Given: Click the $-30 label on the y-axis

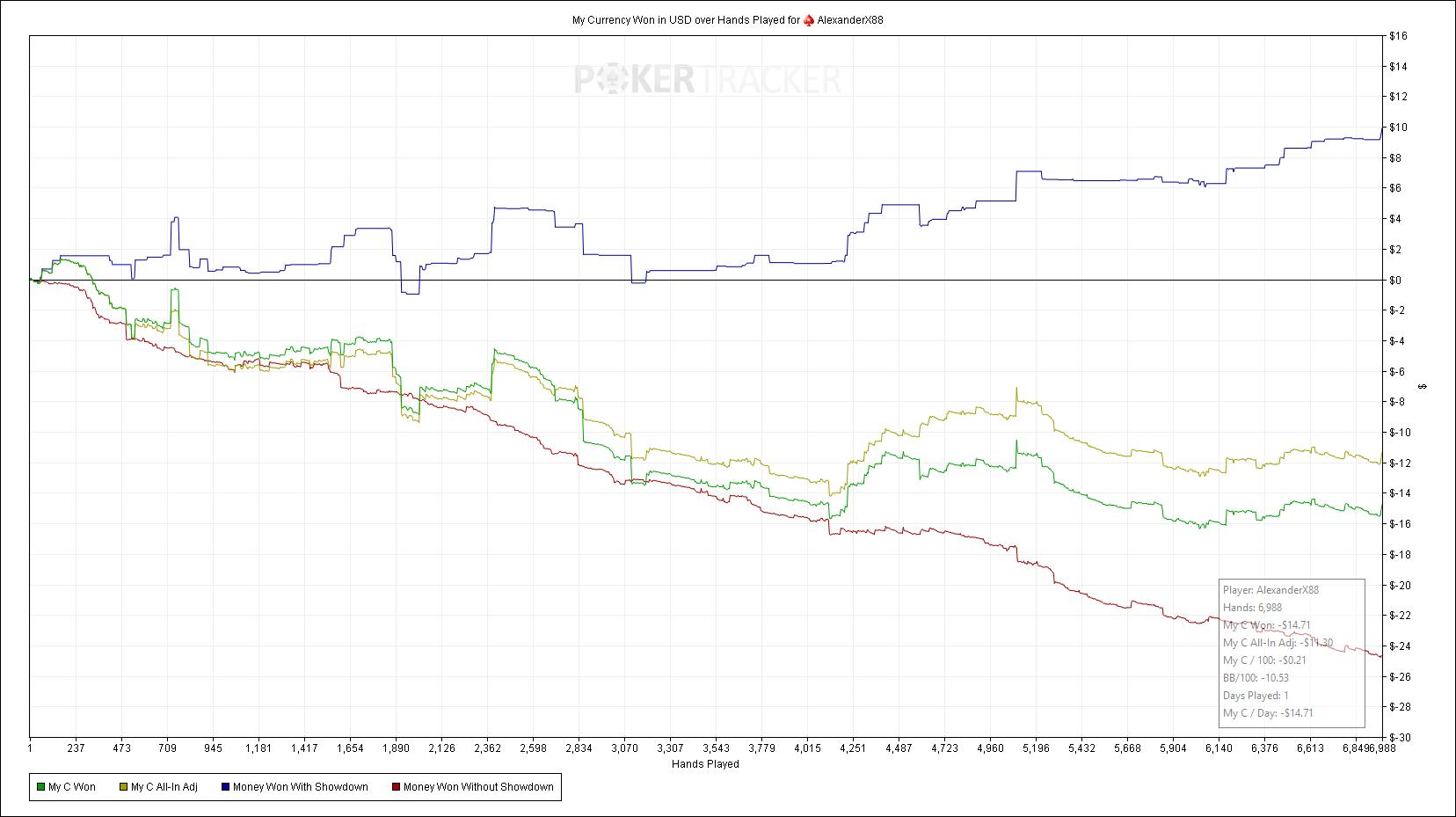Looking at the screenshot, I should pos(1397,737).
